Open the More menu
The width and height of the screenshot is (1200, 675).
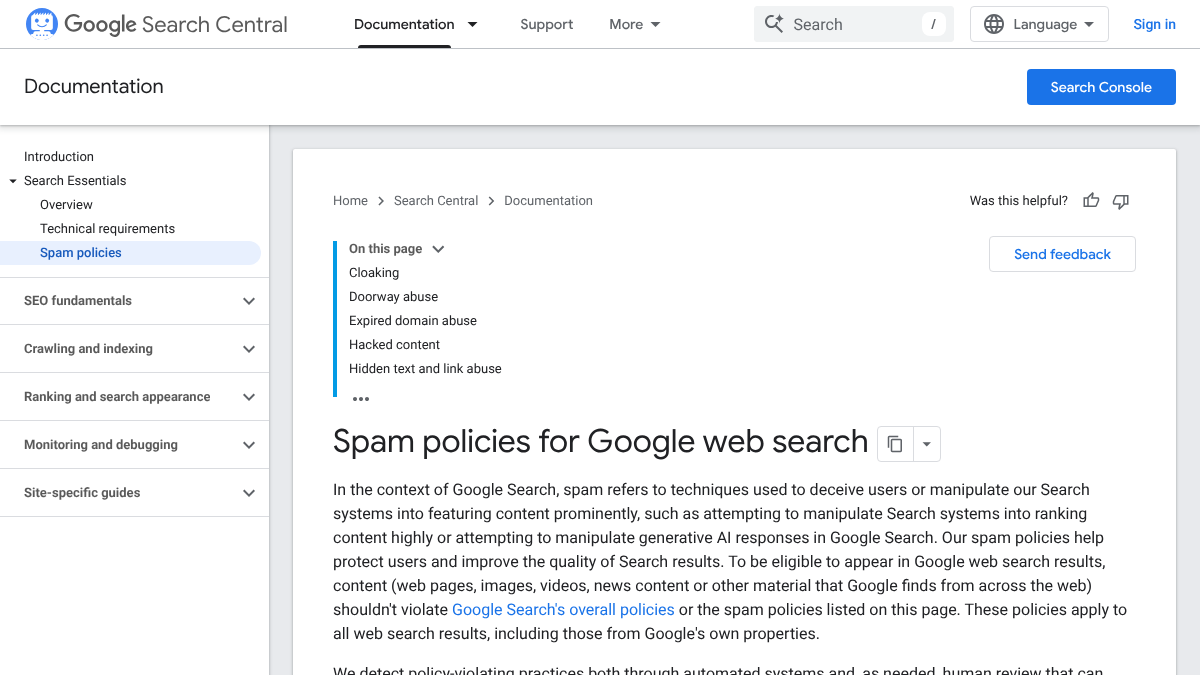point(635,24)
